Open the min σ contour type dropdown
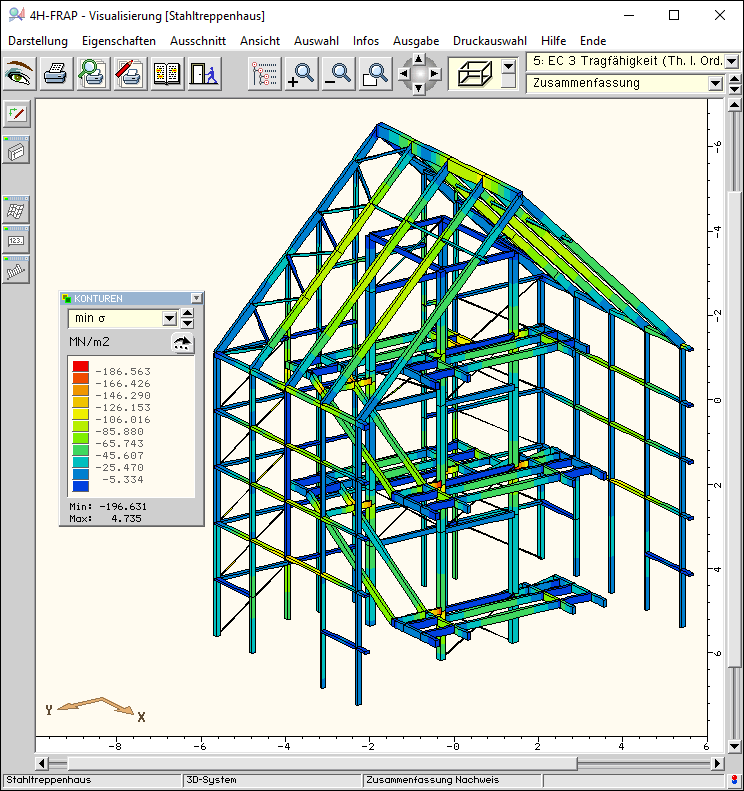Image resolution: width=744 pixels, height=791 pixels. pos(169,319)
